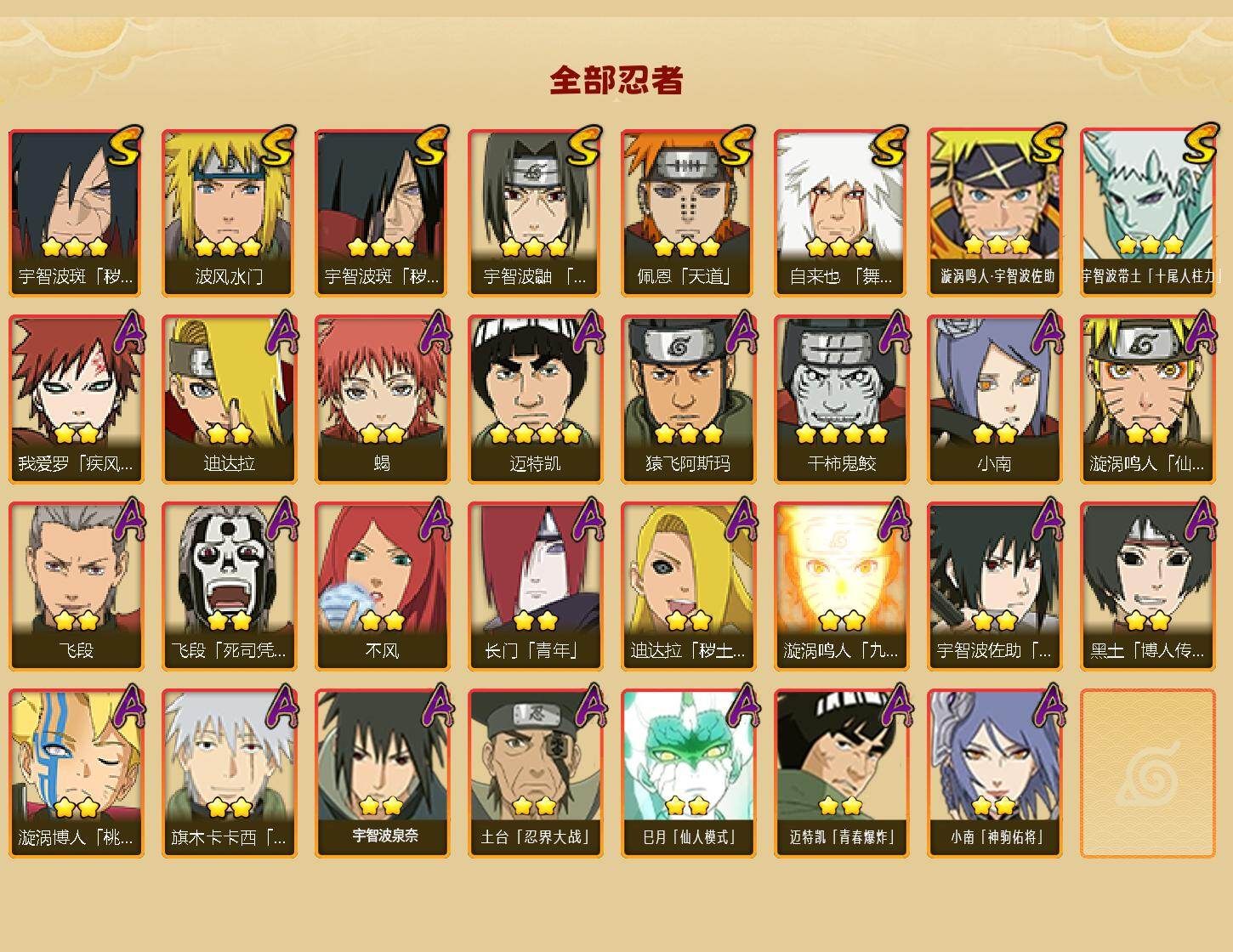
Task: Click the 迈特凯「青春爆炸」 card
Action: click(x=841, y=773)
